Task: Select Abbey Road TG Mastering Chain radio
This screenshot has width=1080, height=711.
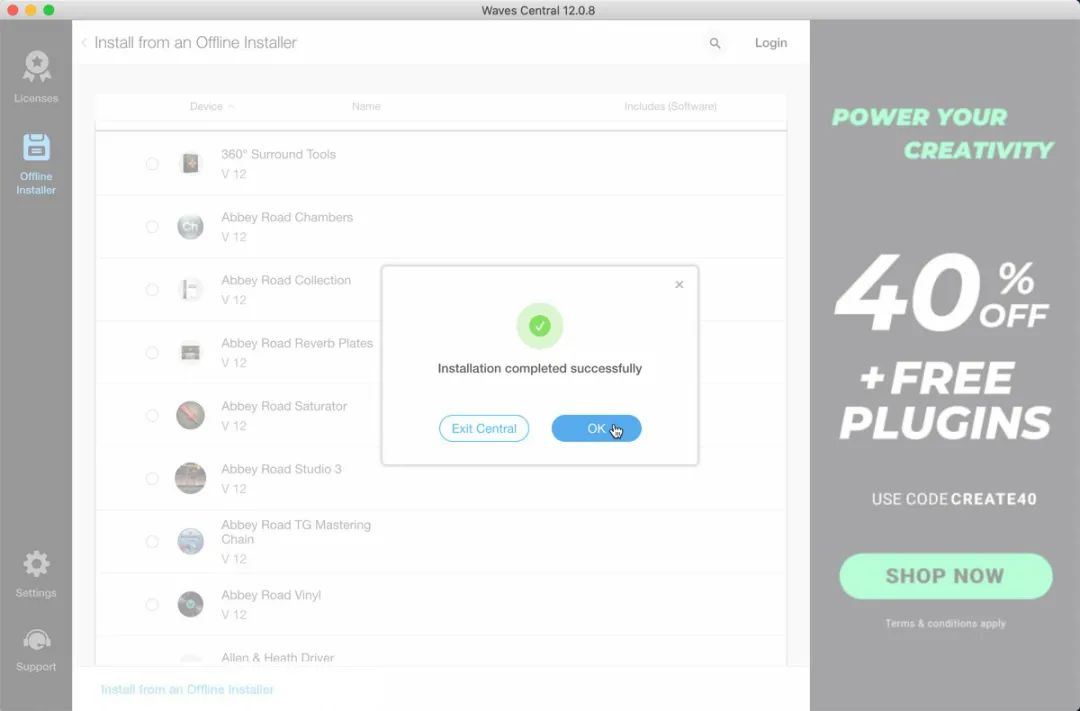Action: pyautogui.click(x=152, y=542)
